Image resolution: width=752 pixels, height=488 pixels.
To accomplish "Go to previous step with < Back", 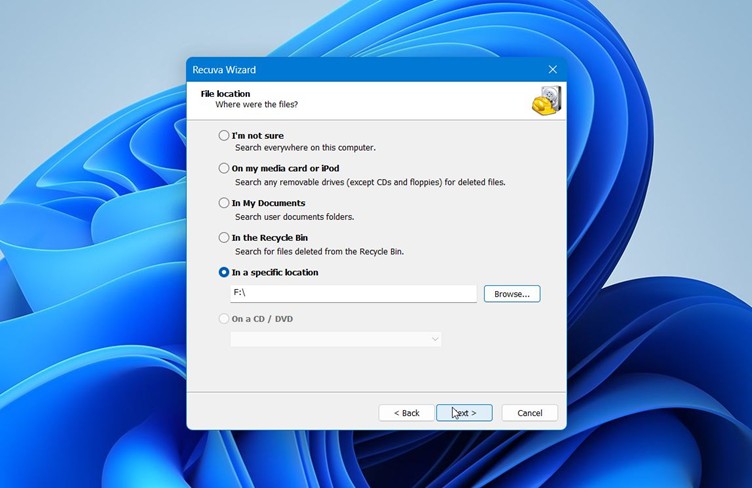I will coord(406,413).
